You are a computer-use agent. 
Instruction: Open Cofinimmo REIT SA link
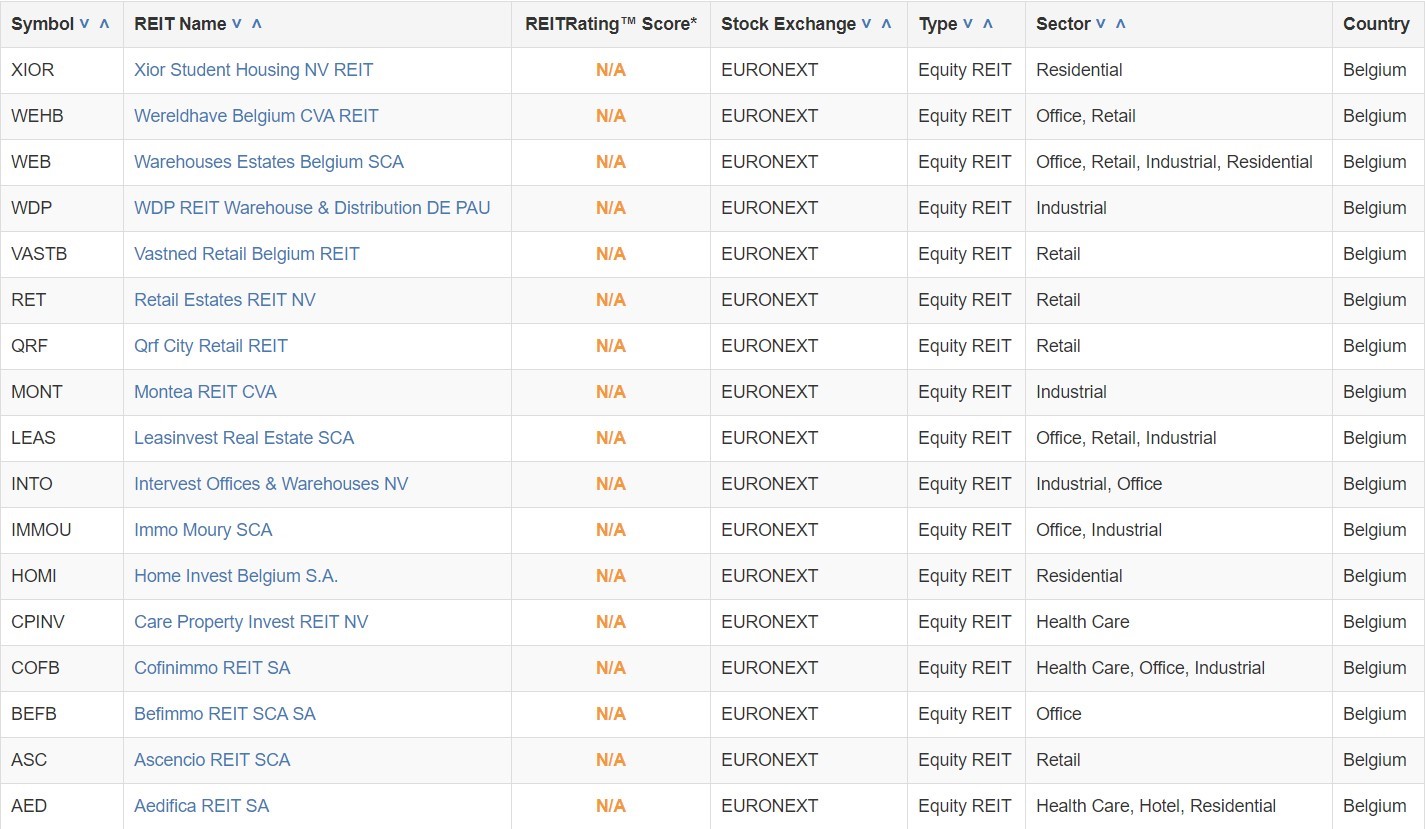point(212,668)
